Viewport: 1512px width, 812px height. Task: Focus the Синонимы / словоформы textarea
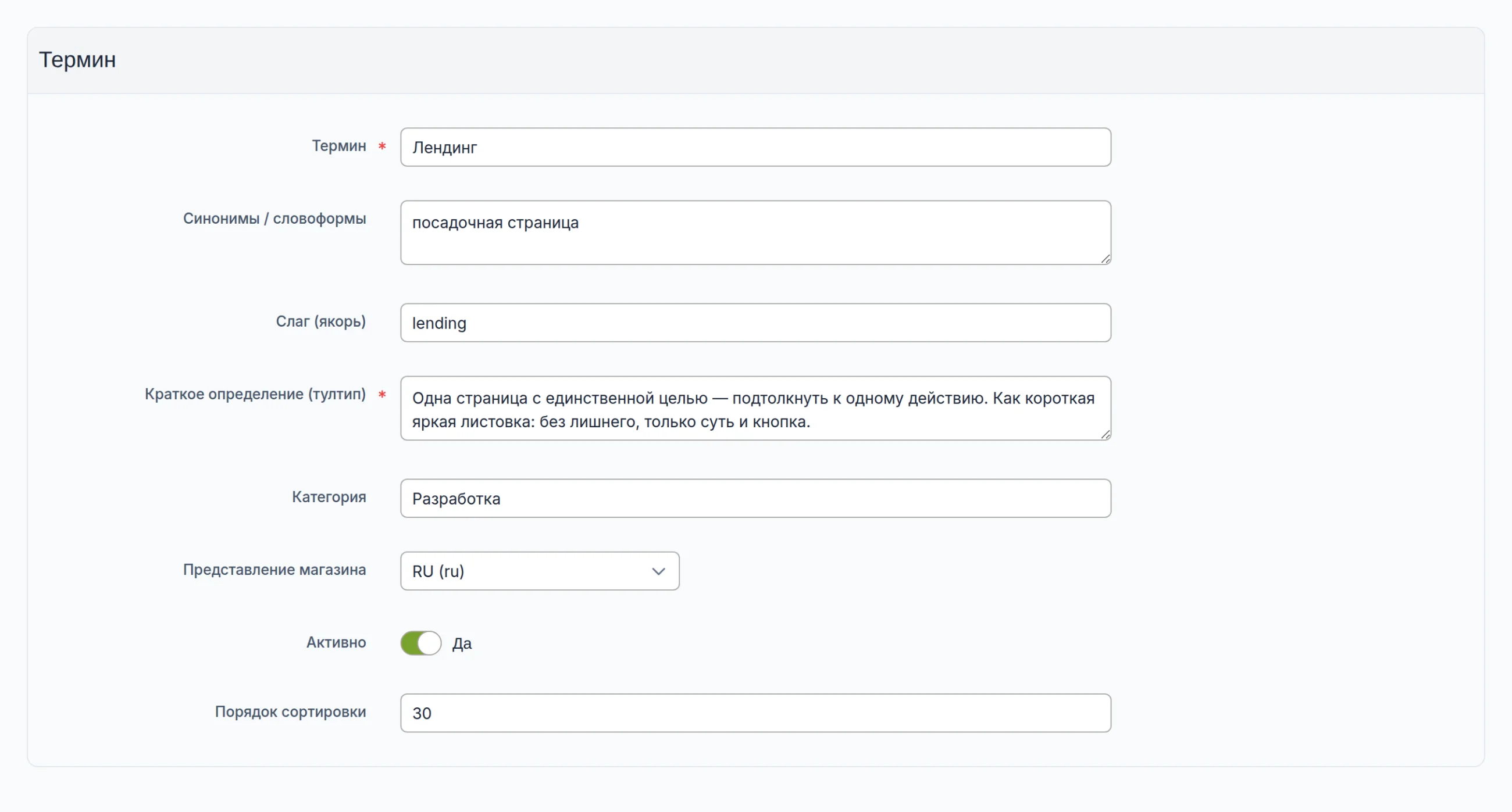[x=755, y=232]
